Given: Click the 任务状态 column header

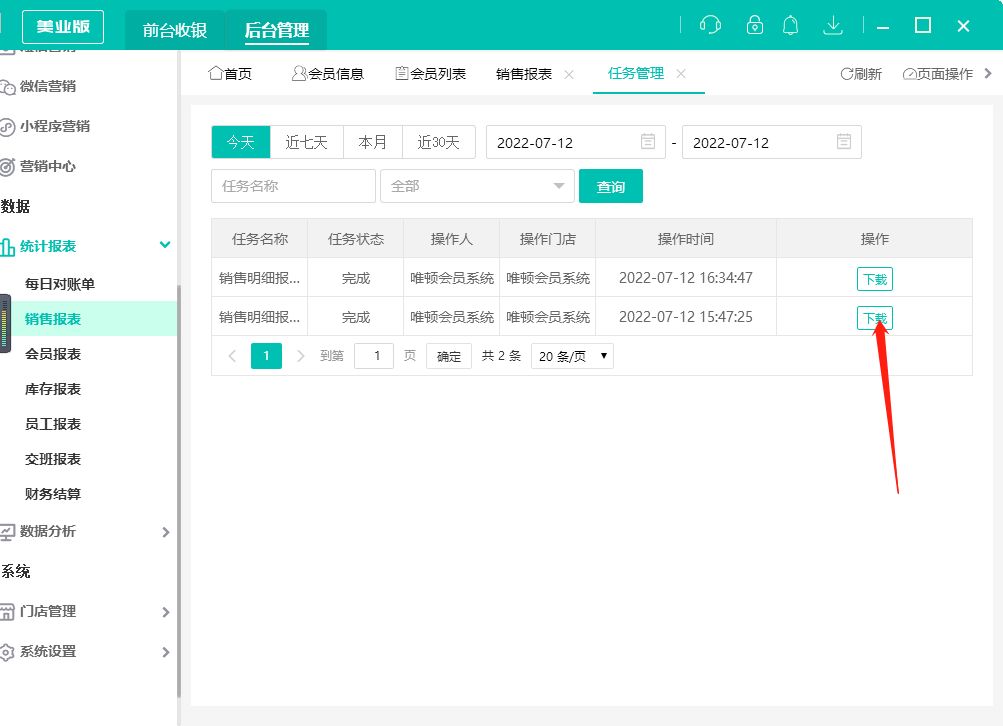Looking at the screenshot, I should tap(356, 239).
